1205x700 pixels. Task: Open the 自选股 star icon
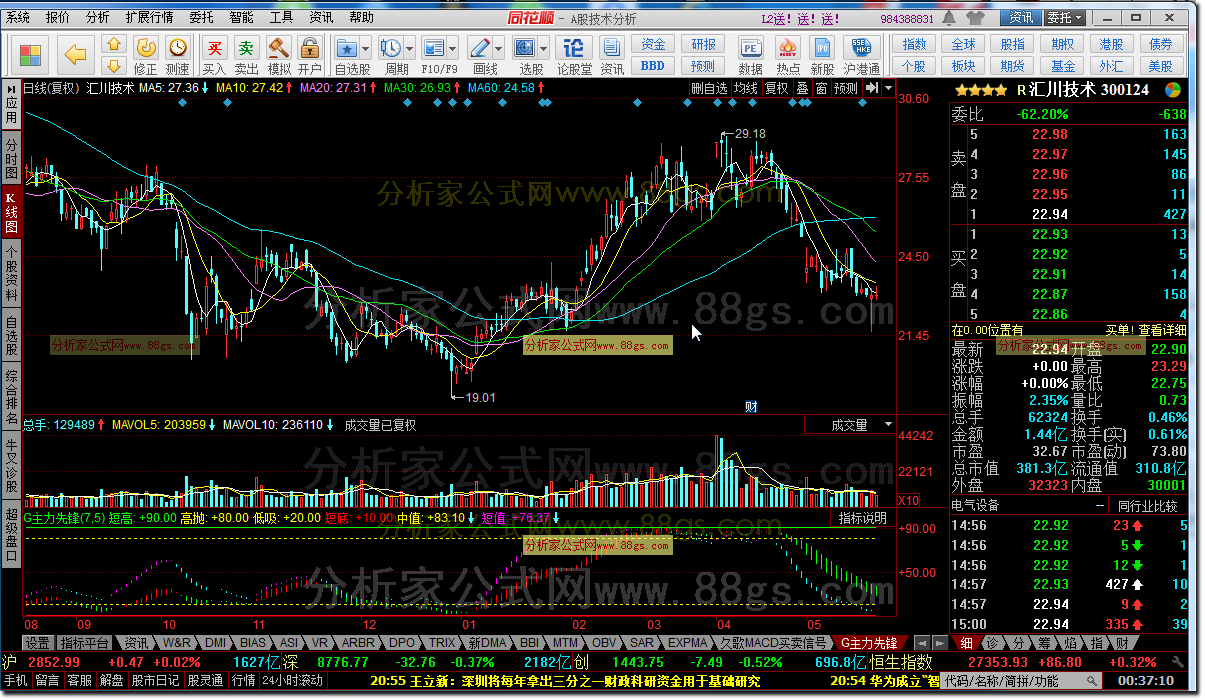[347, 48]
